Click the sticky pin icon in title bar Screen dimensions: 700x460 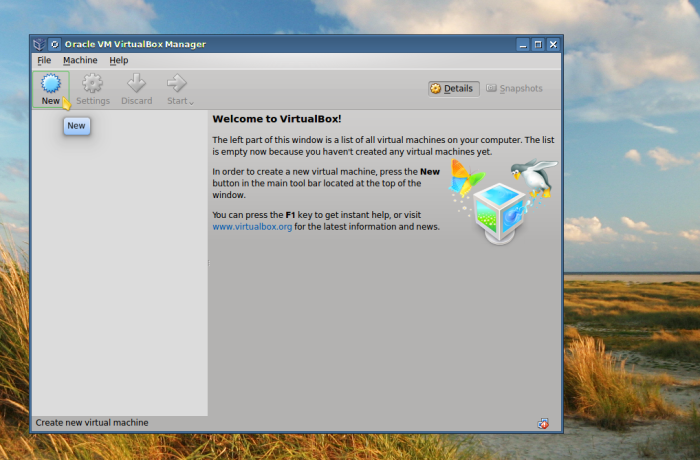(x=54, y=44)
